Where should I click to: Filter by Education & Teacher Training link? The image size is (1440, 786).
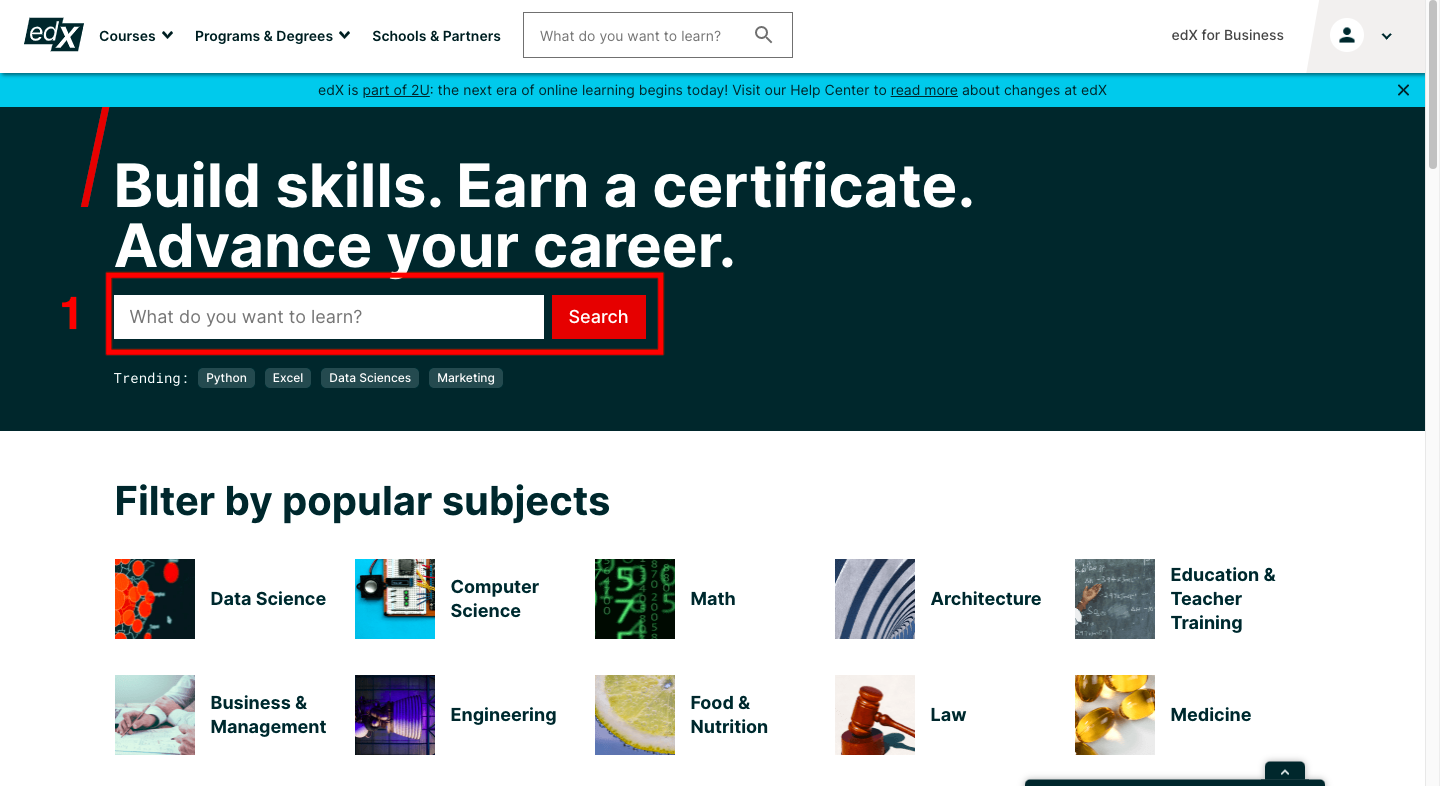click(1223, 599)
